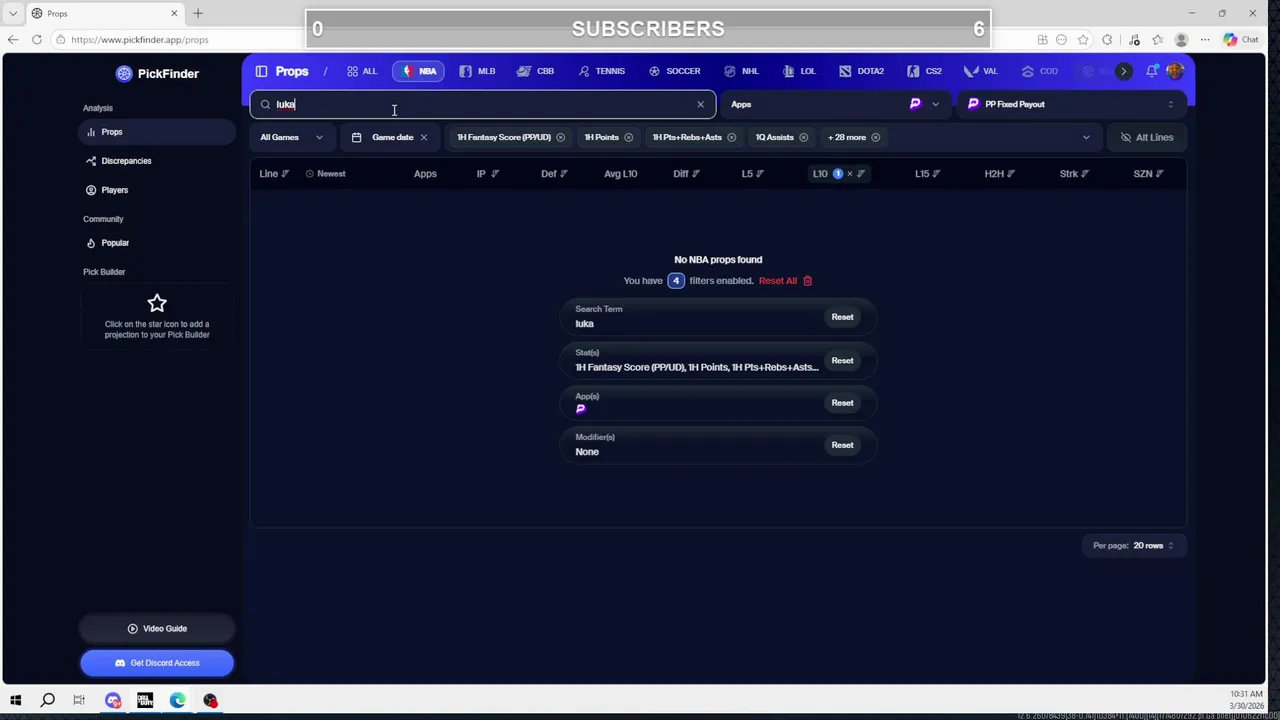
Task: Select the ALL sports tab
Action: point(362,71)
